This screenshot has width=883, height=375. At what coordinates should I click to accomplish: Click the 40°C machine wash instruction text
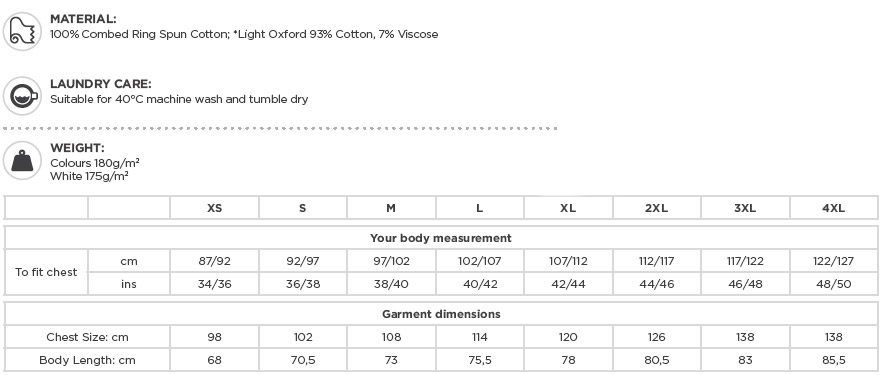click(x=179, y=100)
